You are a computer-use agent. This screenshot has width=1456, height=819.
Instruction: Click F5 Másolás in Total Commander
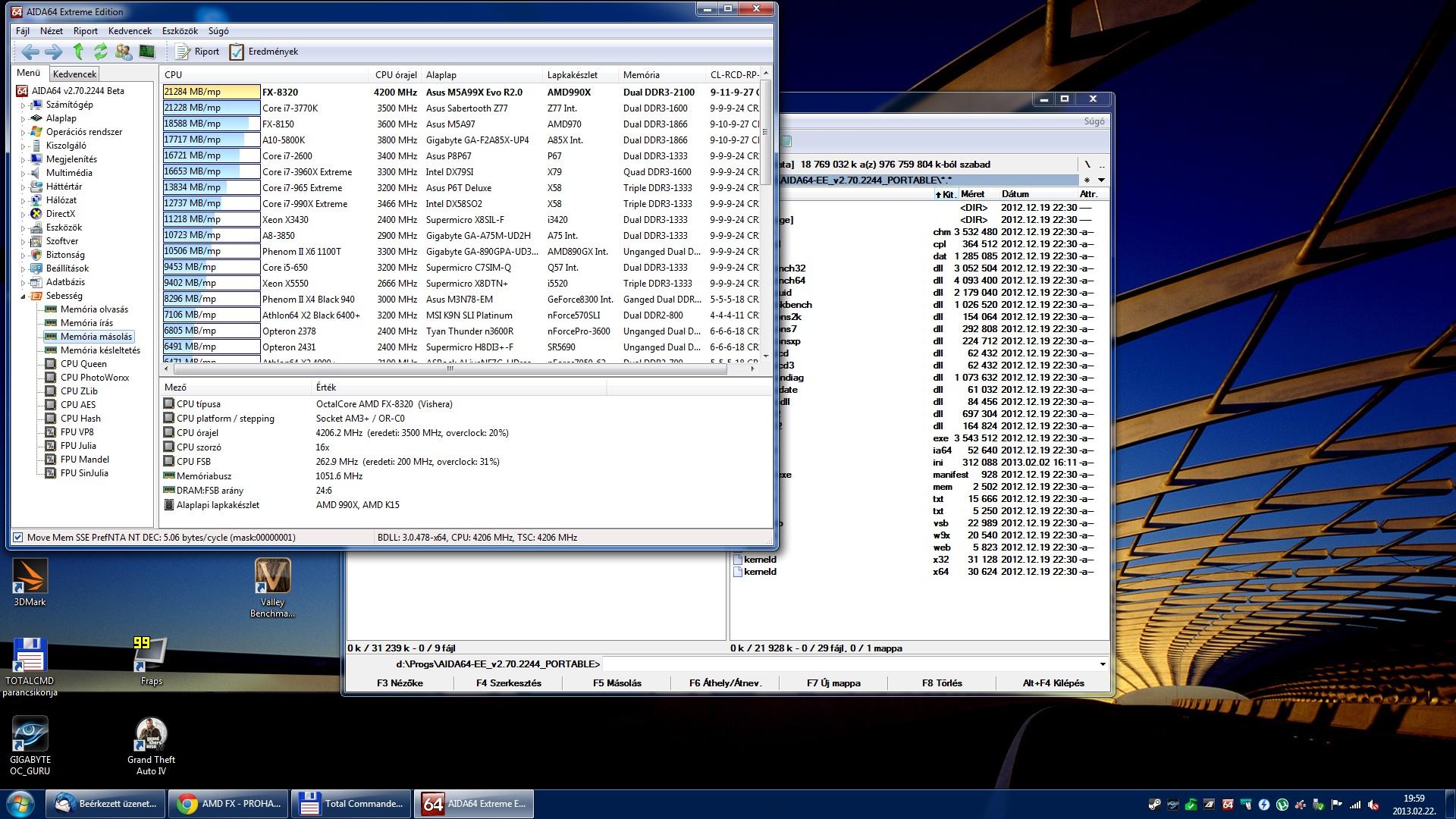click(617, 683)
